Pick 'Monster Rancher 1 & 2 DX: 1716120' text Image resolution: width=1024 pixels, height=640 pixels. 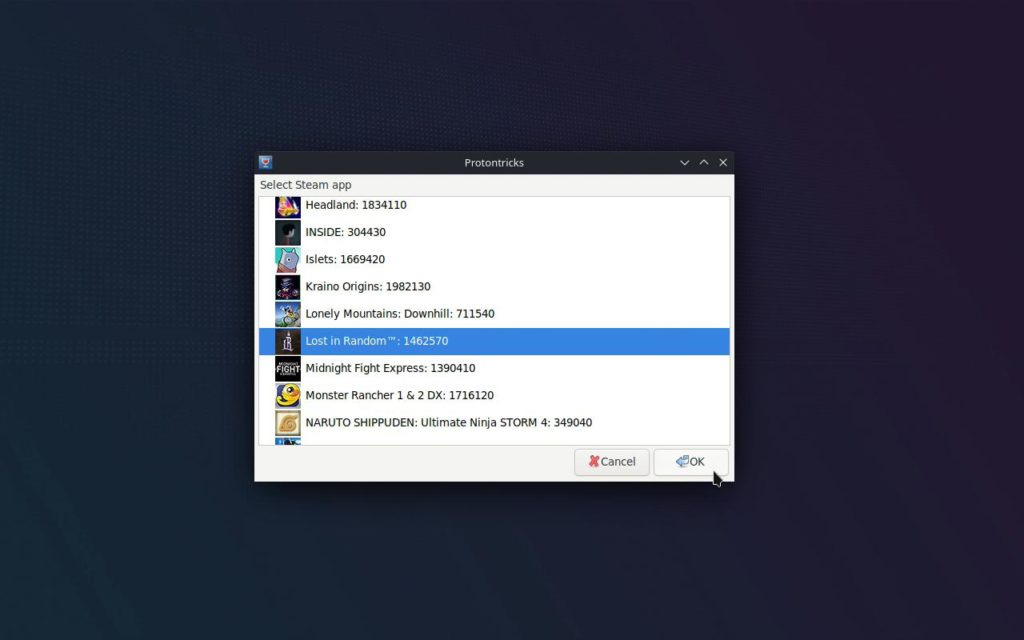pyautogui.click(x=399, y=395)
